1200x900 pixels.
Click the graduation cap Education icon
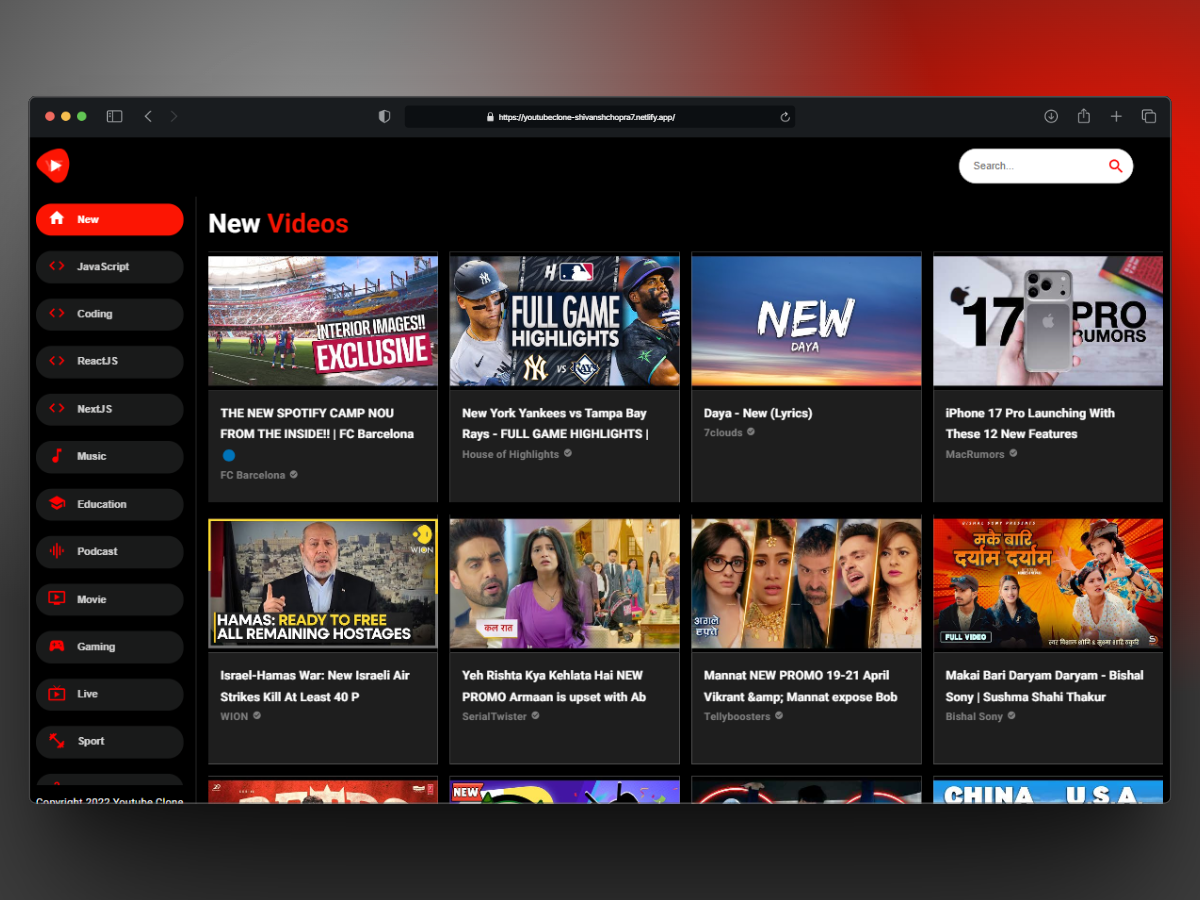coord(57,504)
